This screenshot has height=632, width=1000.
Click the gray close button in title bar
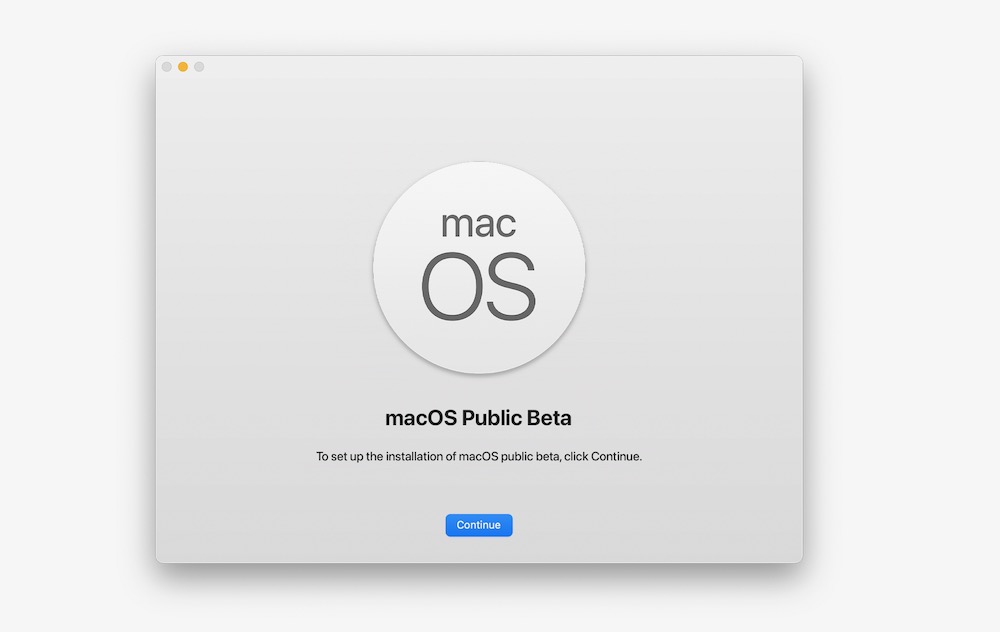click(x=167, y=67)
